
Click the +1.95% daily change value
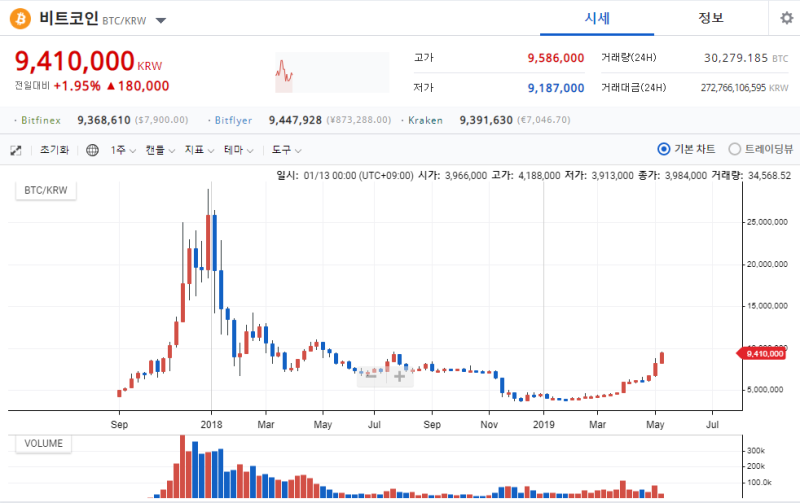tap(77, 86)
